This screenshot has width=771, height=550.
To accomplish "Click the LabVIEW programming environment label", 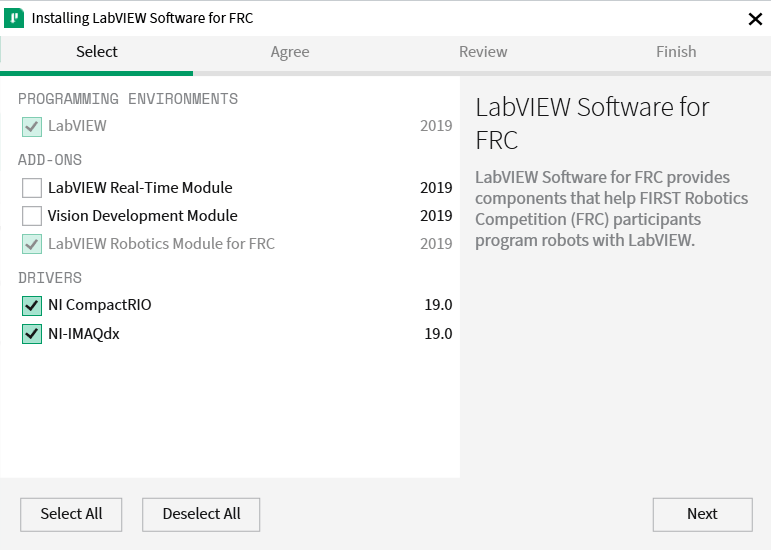I will point(77,126).
